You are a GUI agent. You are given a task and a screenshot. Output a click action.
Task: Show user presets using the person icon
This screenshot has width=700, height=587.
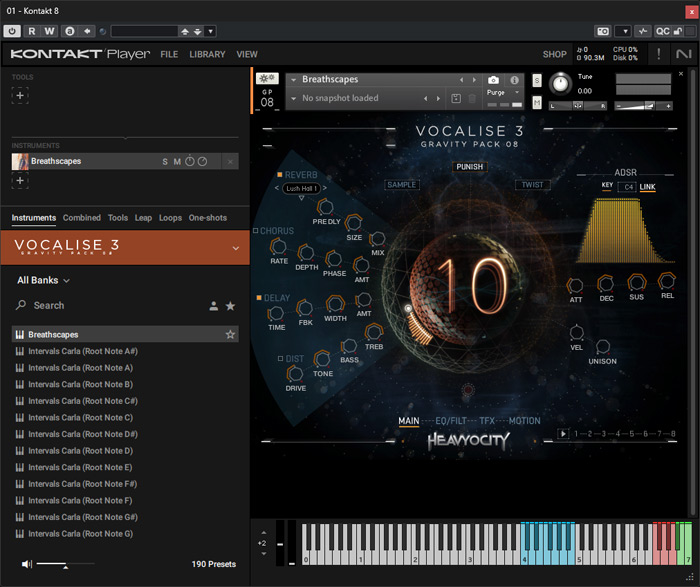tap(213, 306)
